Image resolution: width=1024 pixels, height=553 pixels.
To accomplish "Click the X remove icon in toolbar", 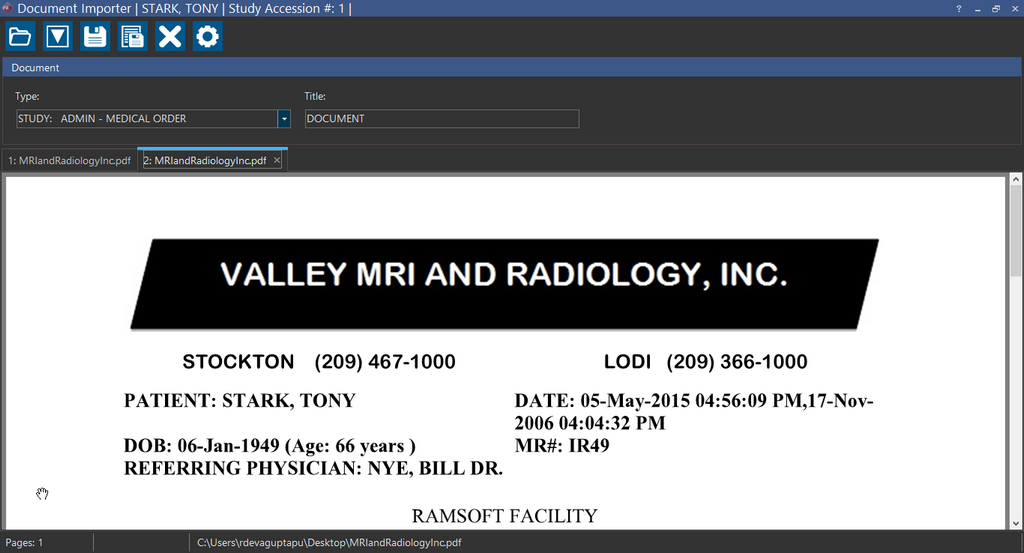I will [170, 37].
